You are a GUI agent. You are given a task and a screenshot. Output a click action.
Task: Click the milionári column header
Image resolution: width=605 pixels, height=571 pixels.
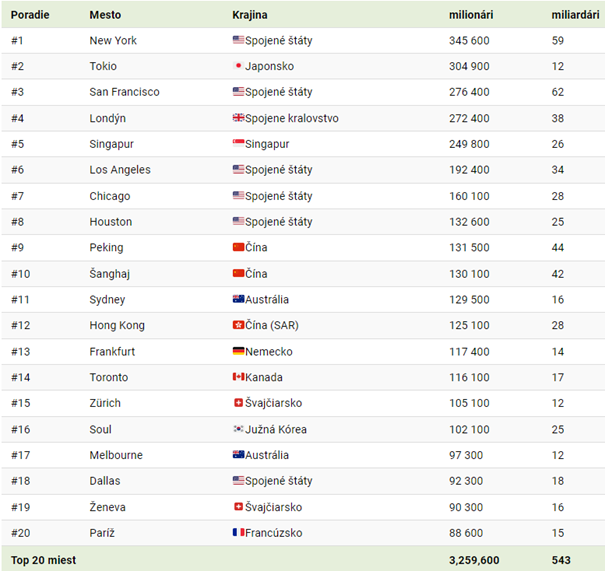471,15
